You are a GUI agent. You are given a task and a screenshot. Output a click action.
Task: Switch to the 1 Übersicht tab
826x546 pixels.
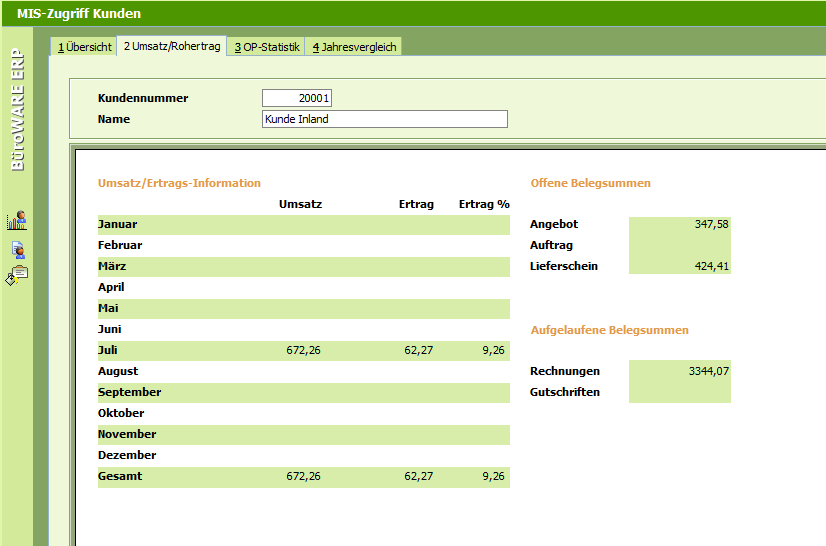point(84,47)
